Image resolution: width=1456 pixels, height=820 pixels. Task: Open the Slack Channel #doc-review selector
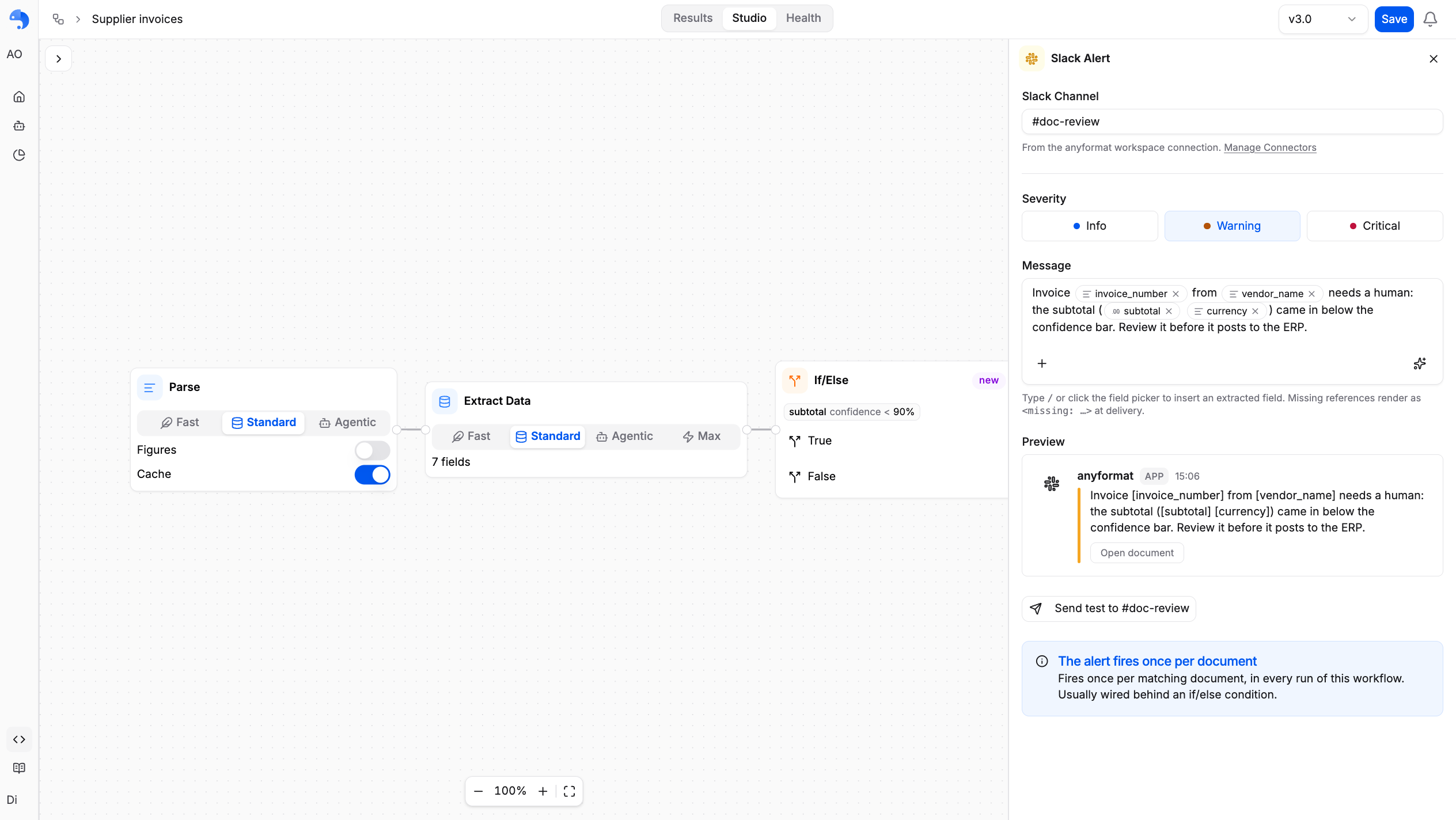click(x=1232, y=122)
